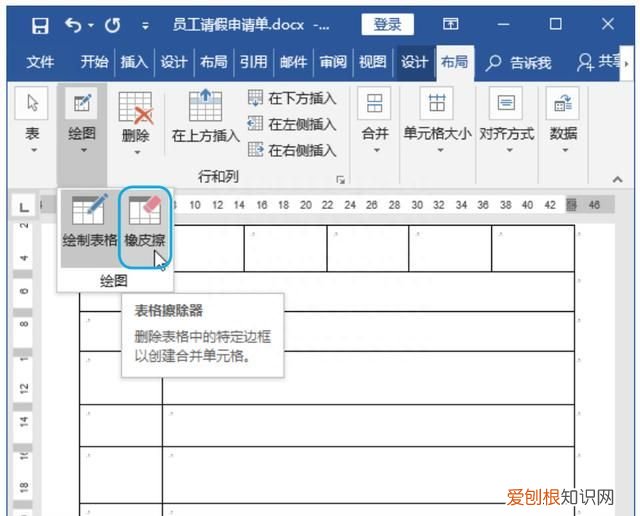Undo the last action
This screenshot has width=640, height=516.
pos(73,25)
